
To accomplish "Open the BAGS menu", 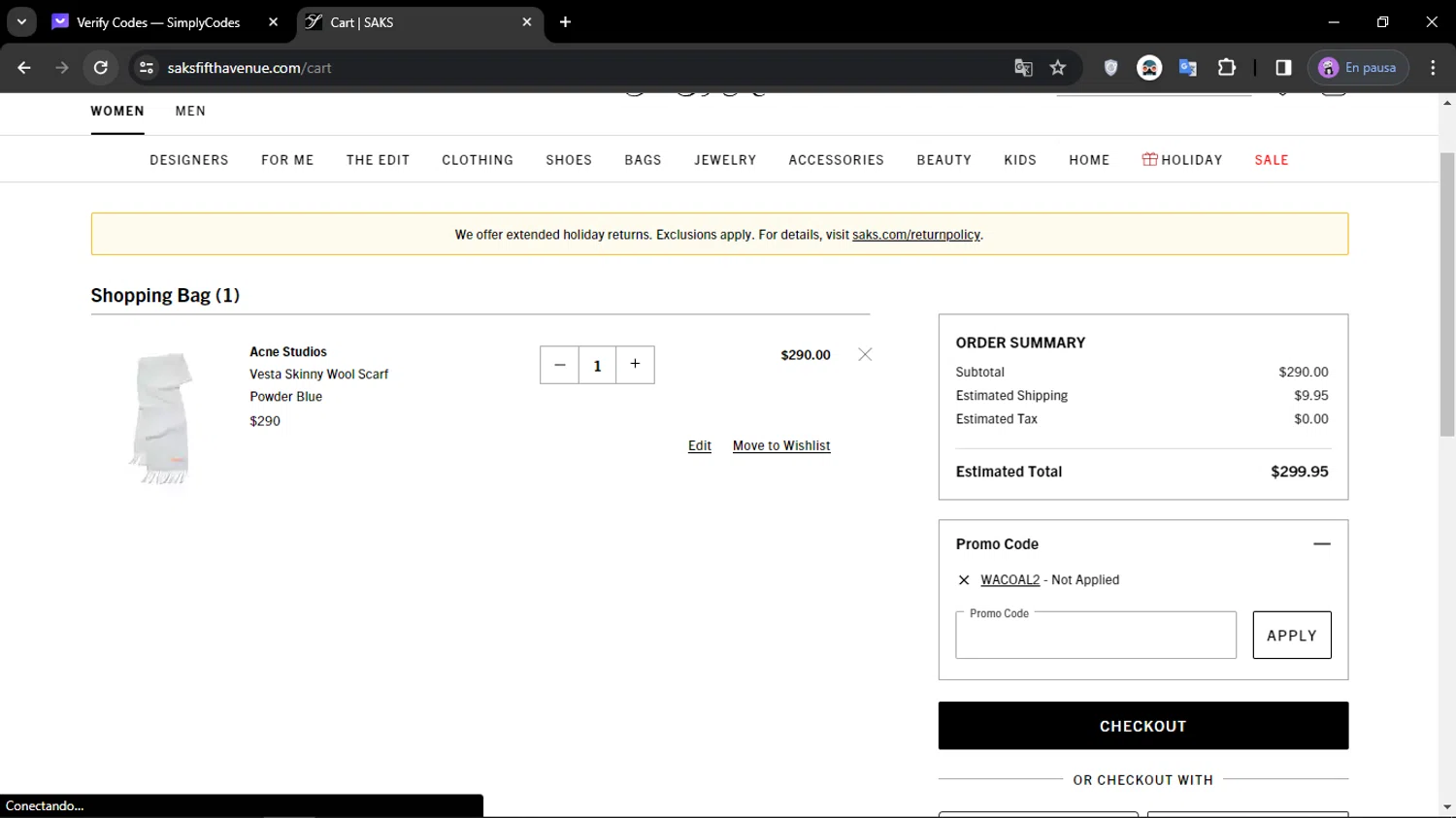I will coord(643,160).
